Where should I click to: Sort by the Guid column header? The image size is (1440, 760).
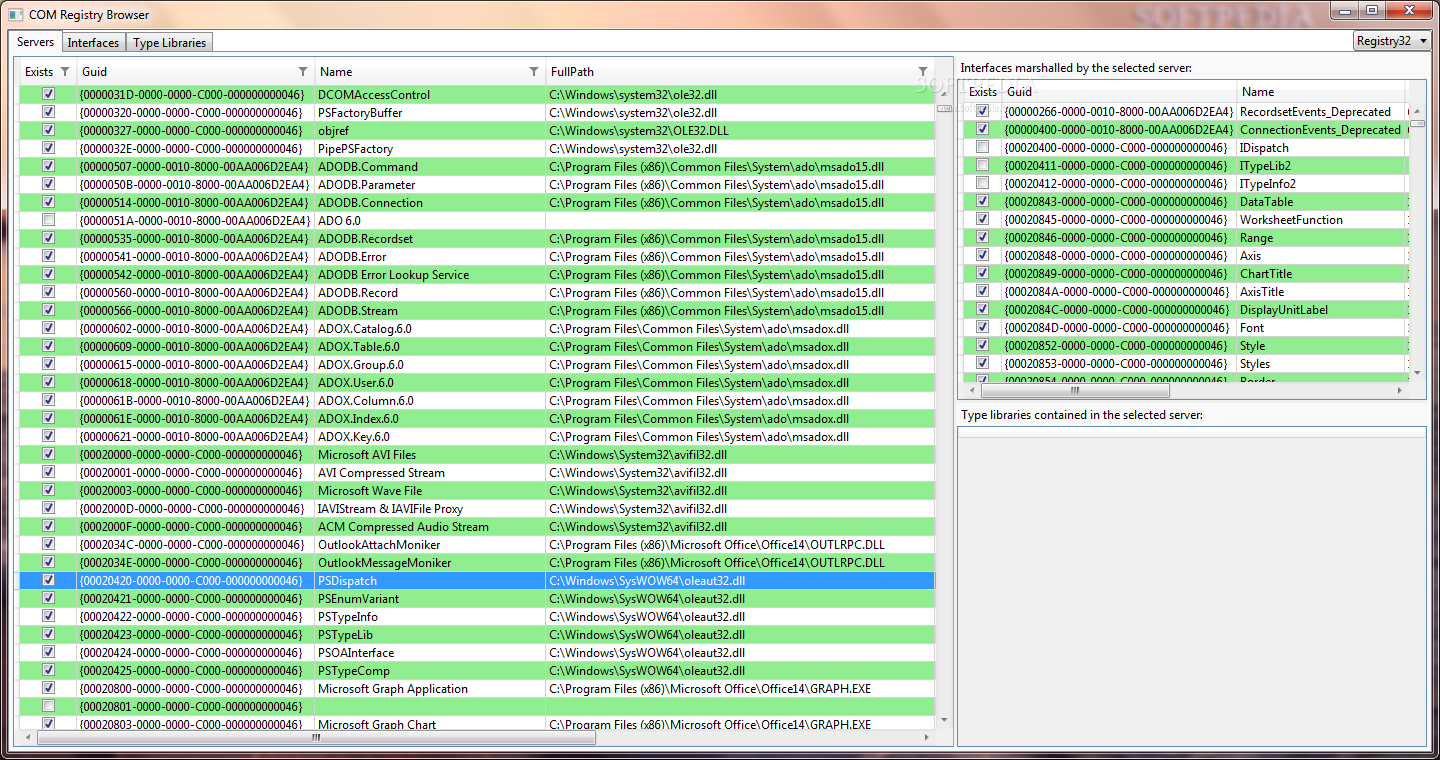click(196, 72)
